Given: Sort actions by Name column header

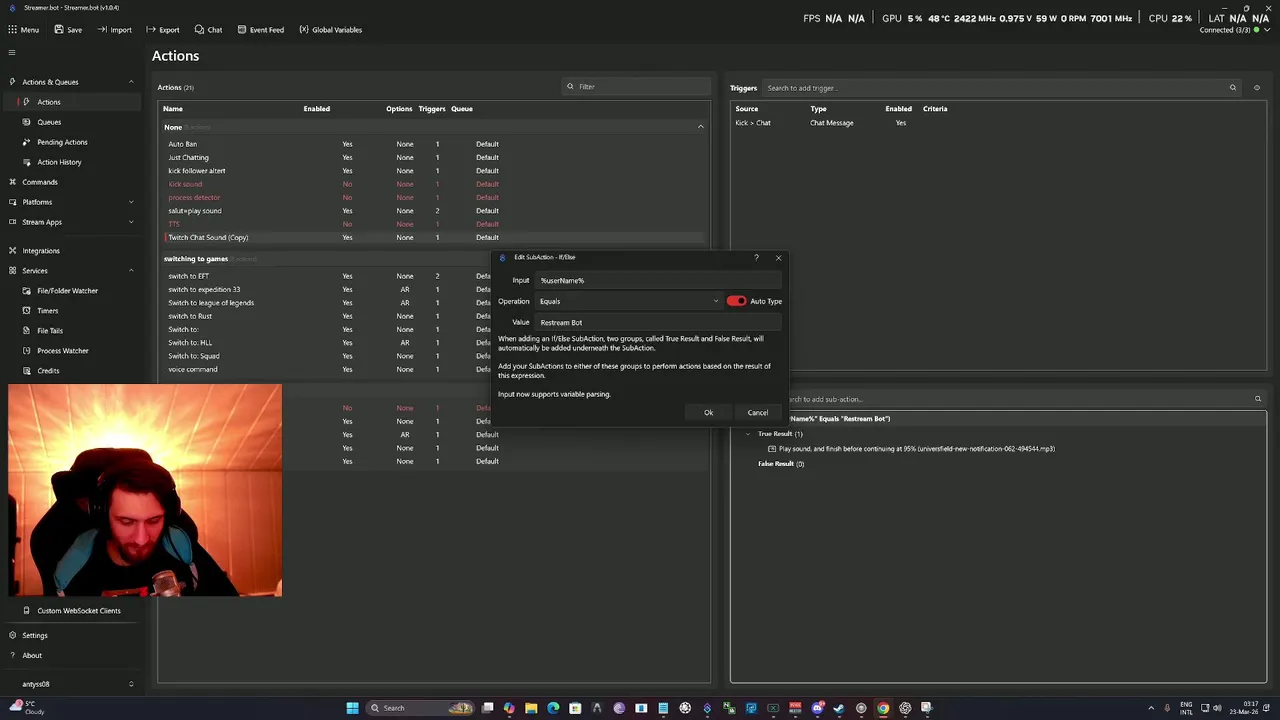Looking at the screenshot, I should [173, 109].
